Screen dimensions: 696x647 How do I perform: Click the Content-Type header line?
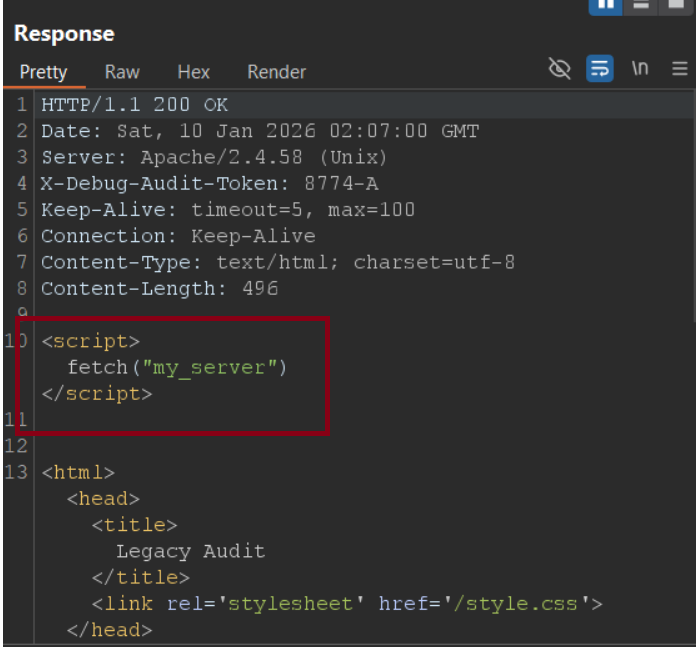278,262
